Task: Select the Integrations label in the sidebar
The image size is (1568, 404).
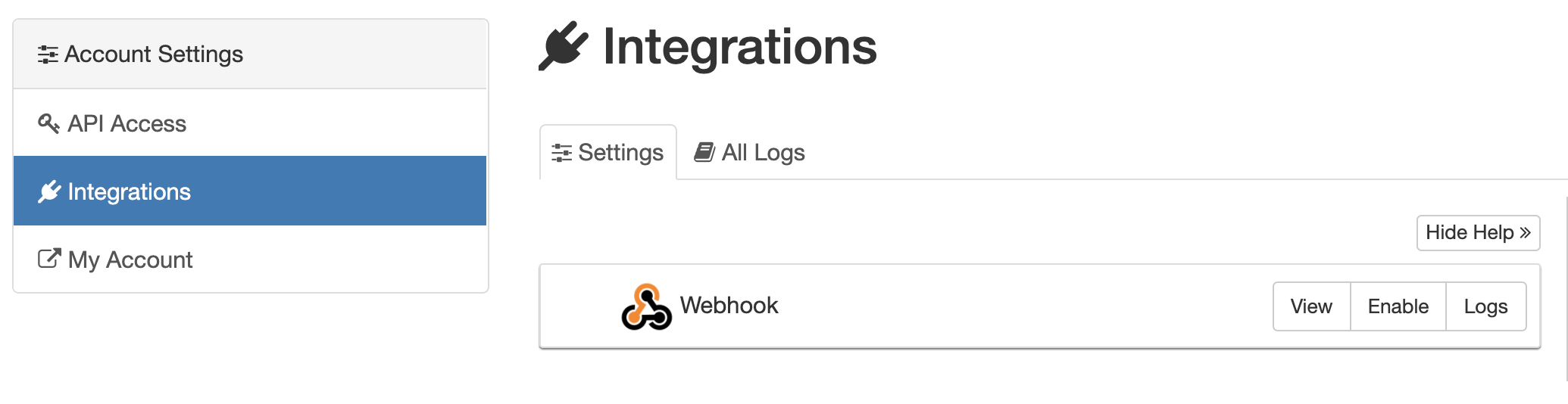Action: pyautogui.click(x=129, y=192)
